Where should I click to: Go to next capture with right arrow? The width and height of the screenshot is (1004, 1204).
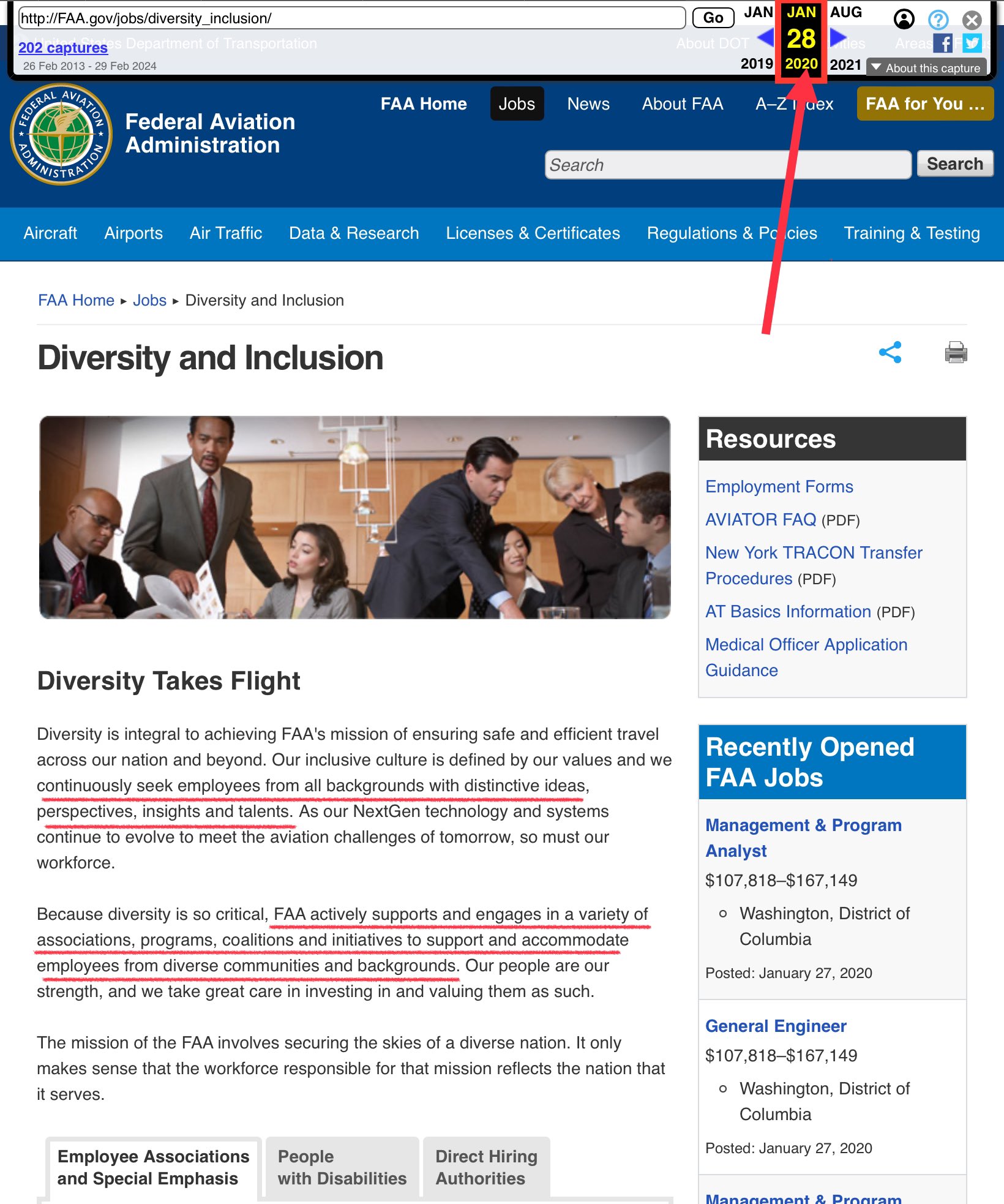(x=837, y=39)
